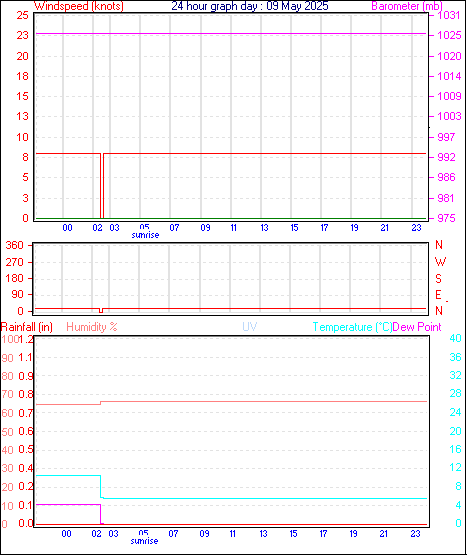Screen dimensions: 467x559
Task: Select the 25 knots windspeed axis label
Action: point(22,15)
